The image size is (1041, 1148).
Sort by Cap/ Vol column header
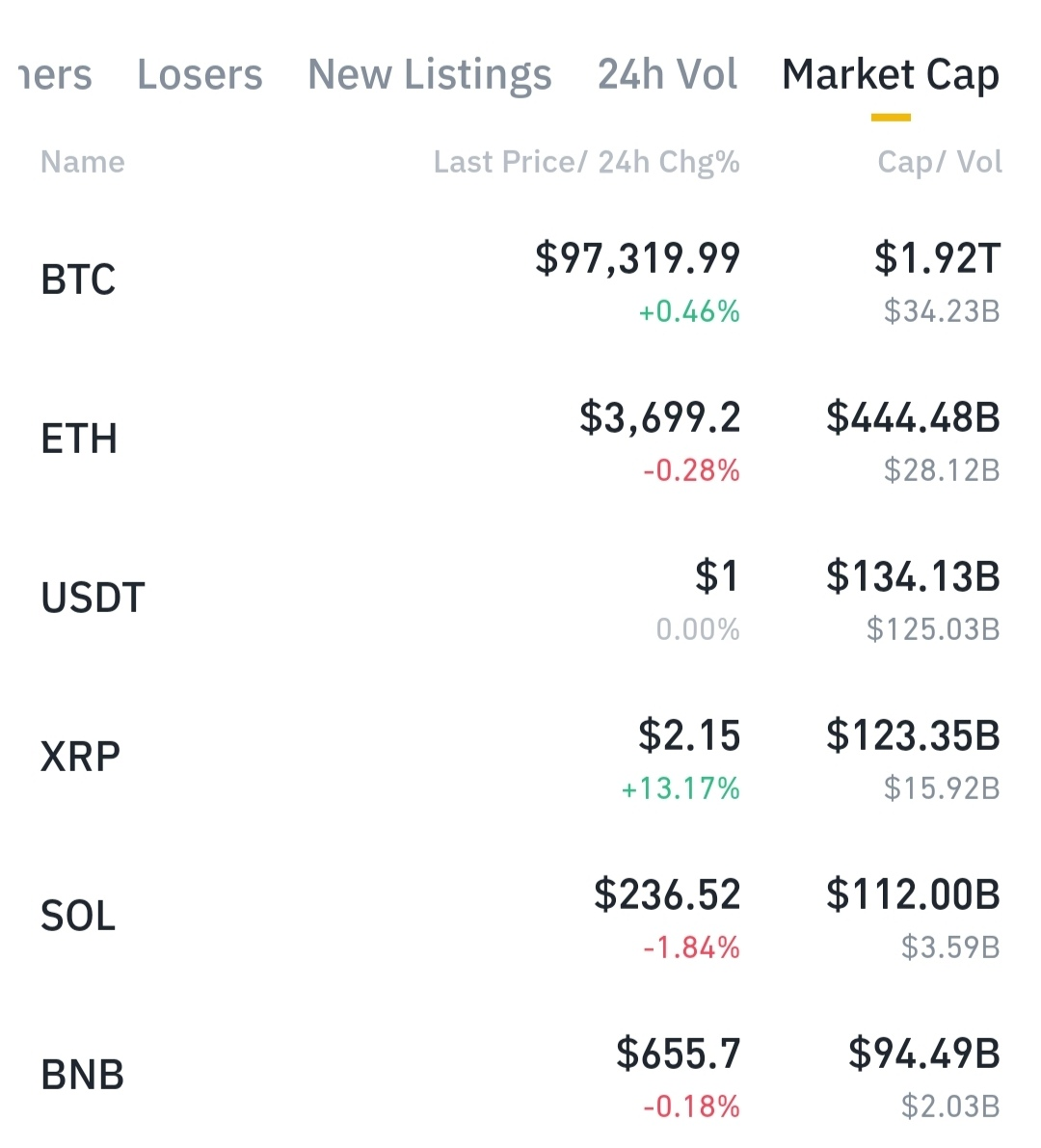pyautogui.click(x=939, y=163)
